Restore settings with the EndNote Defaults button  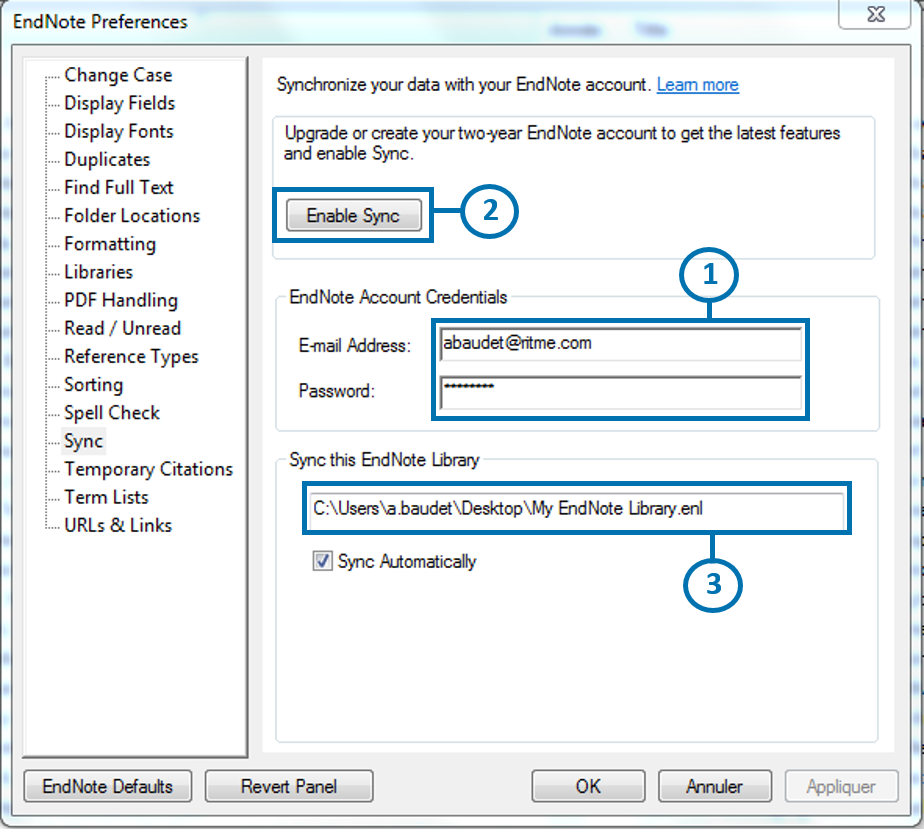[108, 786]
